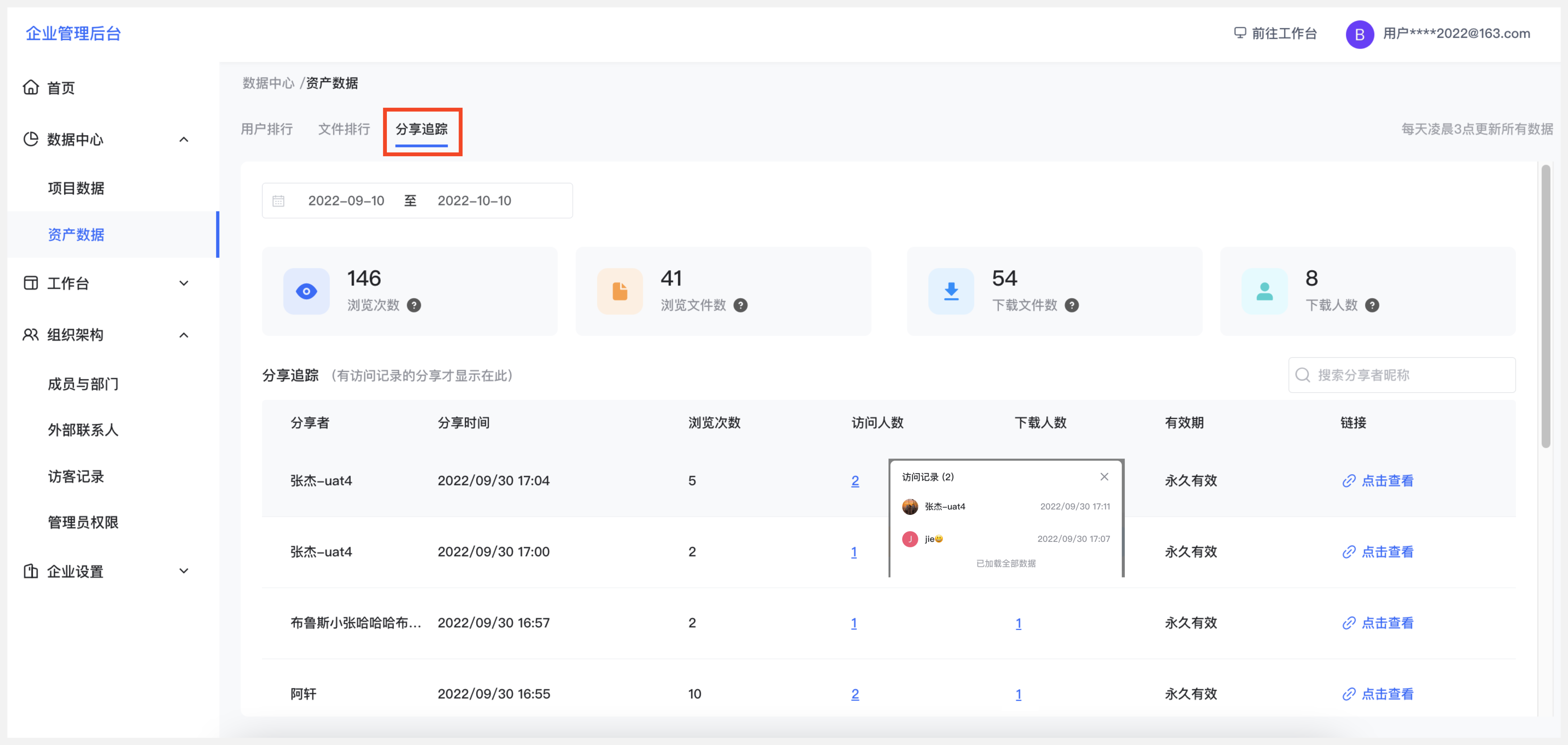Click help icon next to 浏览次数
This screenshot has width=1568, height=745.
click(414, 306)
